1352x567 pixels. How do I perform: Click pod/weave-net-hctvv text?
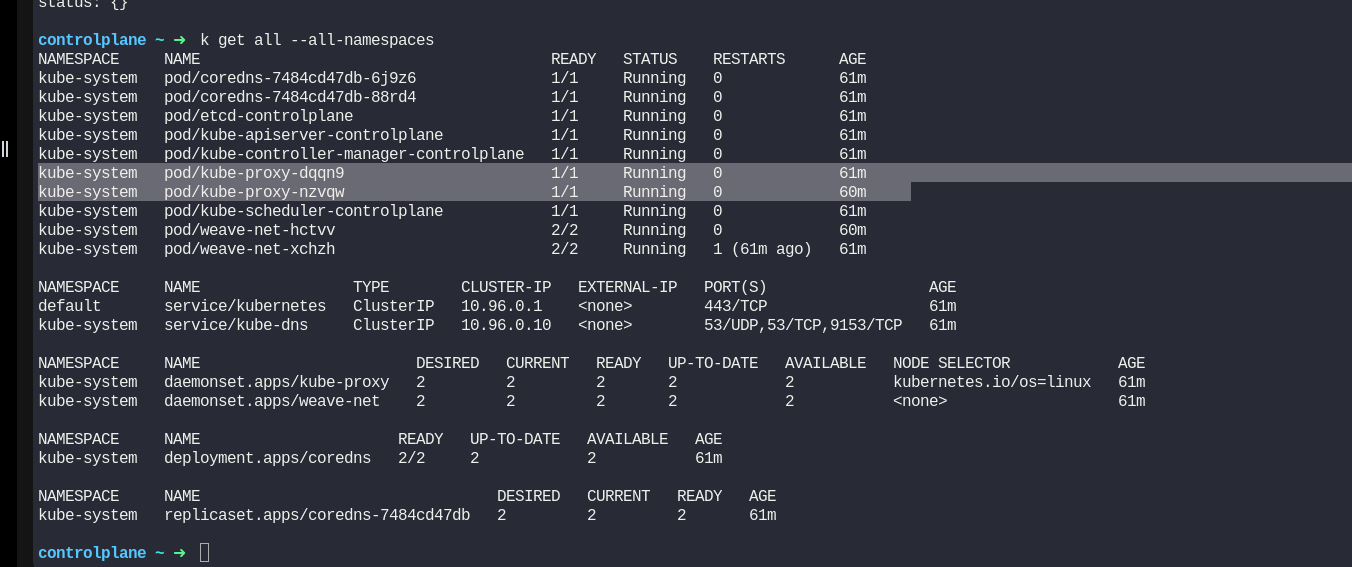250,230
